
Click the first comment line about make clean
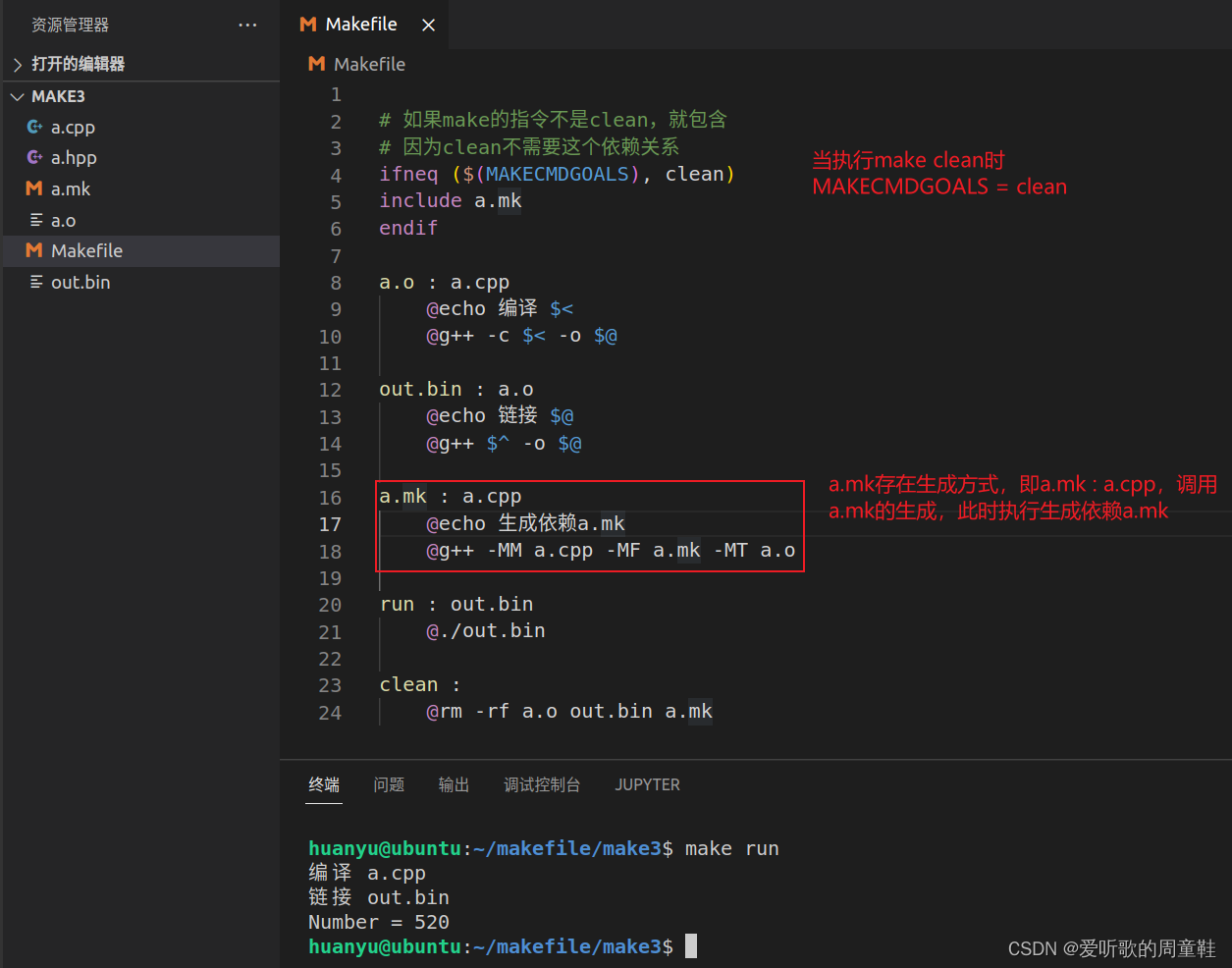[553, 120]
